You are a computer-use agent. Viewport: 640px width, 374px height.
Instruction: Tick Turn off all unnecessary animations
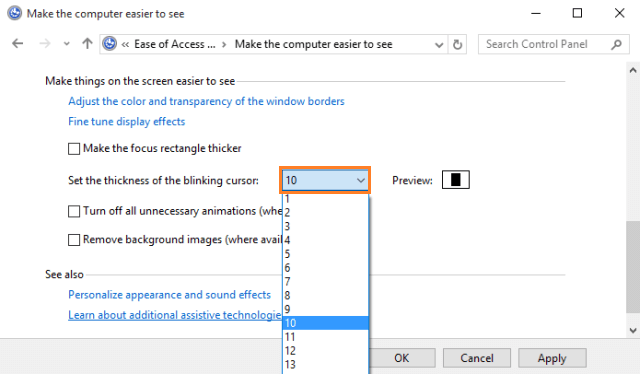(x=74, y=211)
